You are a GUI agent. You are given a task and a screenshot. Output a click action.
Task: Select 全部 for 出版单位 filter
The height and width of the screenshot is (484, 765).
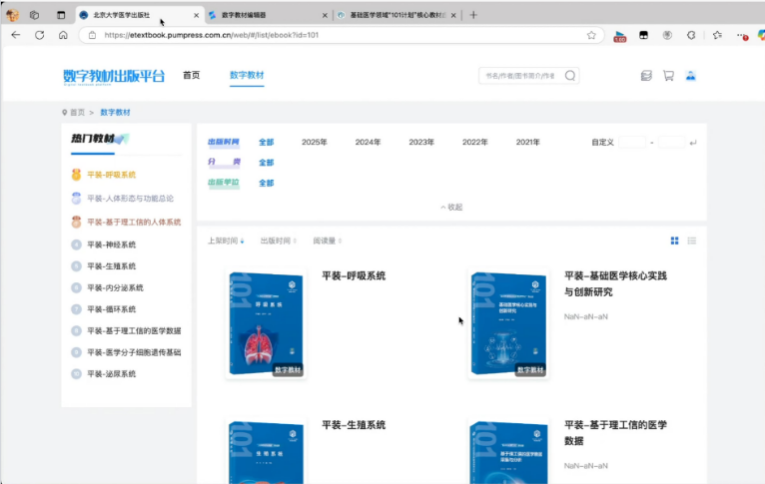(x=266, y=182)
